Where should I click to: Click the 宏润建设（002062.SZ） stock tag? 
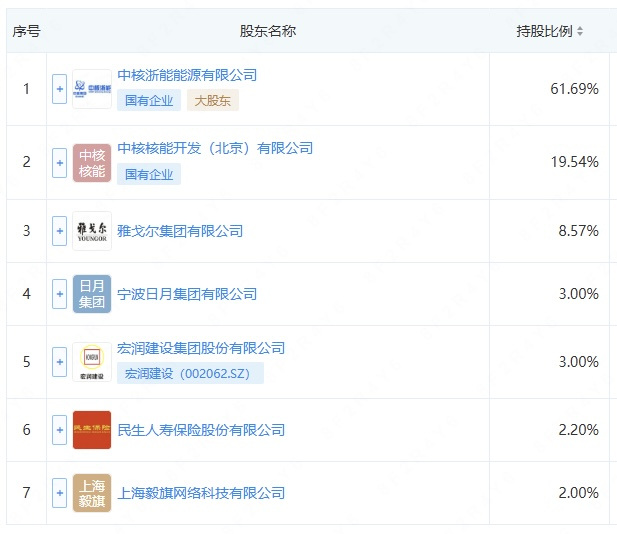point(190,373)
